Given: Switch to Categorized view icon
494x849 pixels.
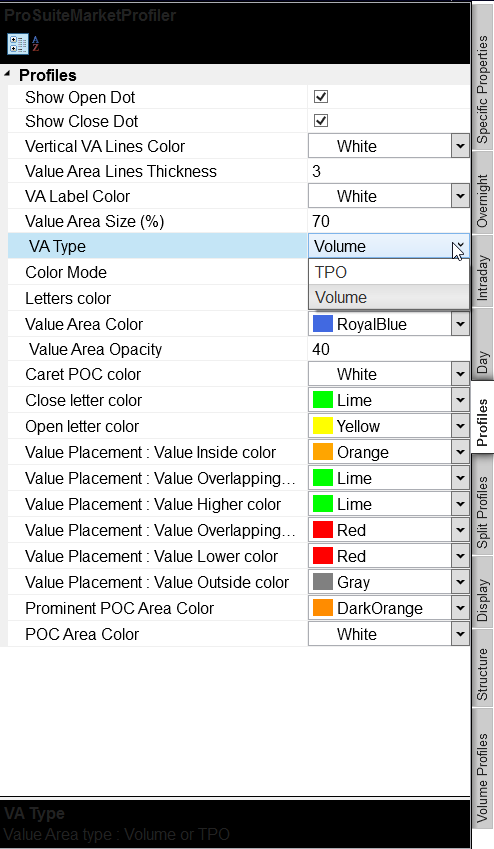Looking at the screenshot, I should pyautogui.click(x=17, y=44).
